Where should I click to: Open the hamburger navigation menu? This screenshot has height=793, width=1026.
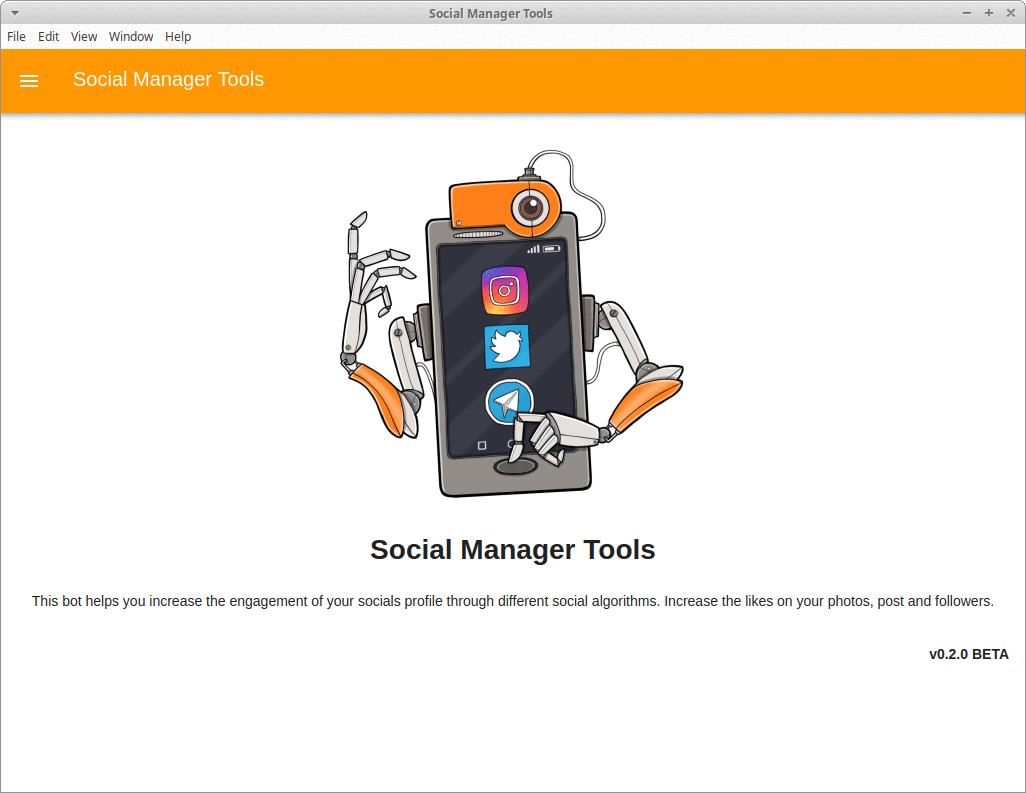tap(29, 80)
